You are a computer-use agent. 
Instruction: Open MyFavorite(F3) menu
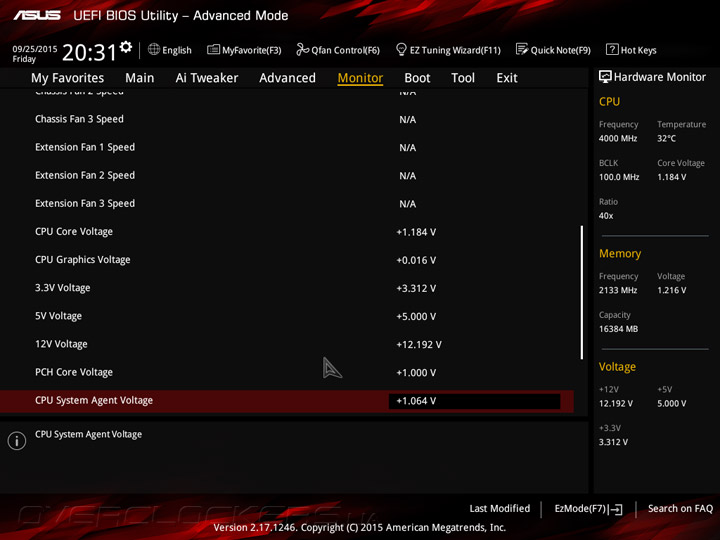point(252,50)
